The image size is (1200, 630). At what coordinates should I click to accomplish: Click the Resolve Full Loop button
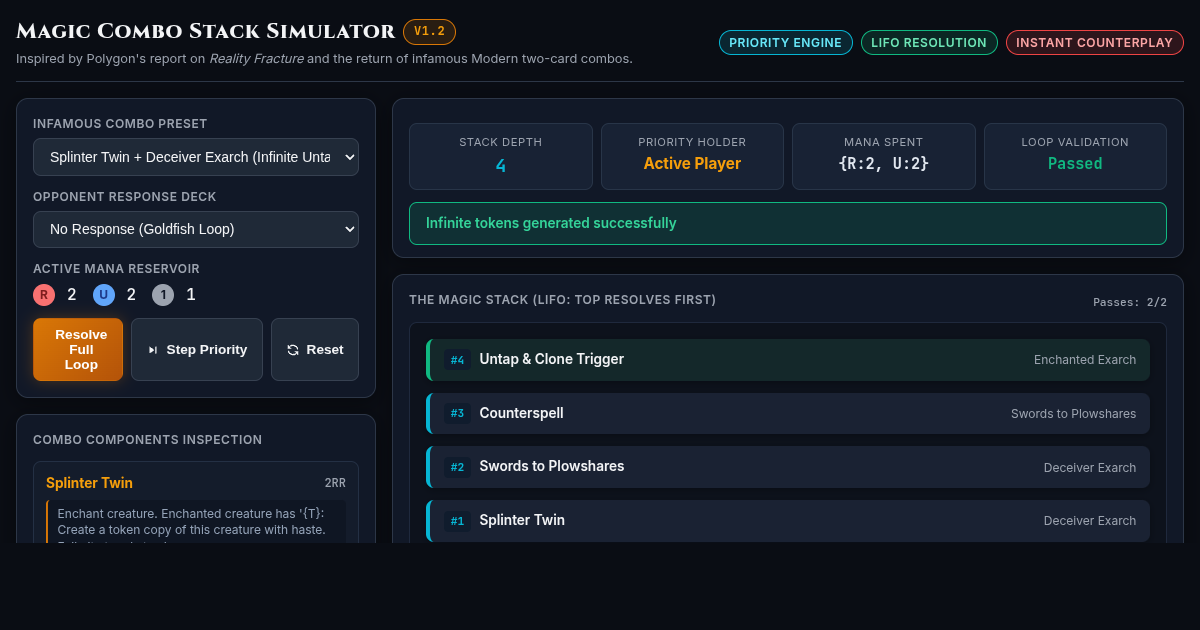(x=78, y=350)
